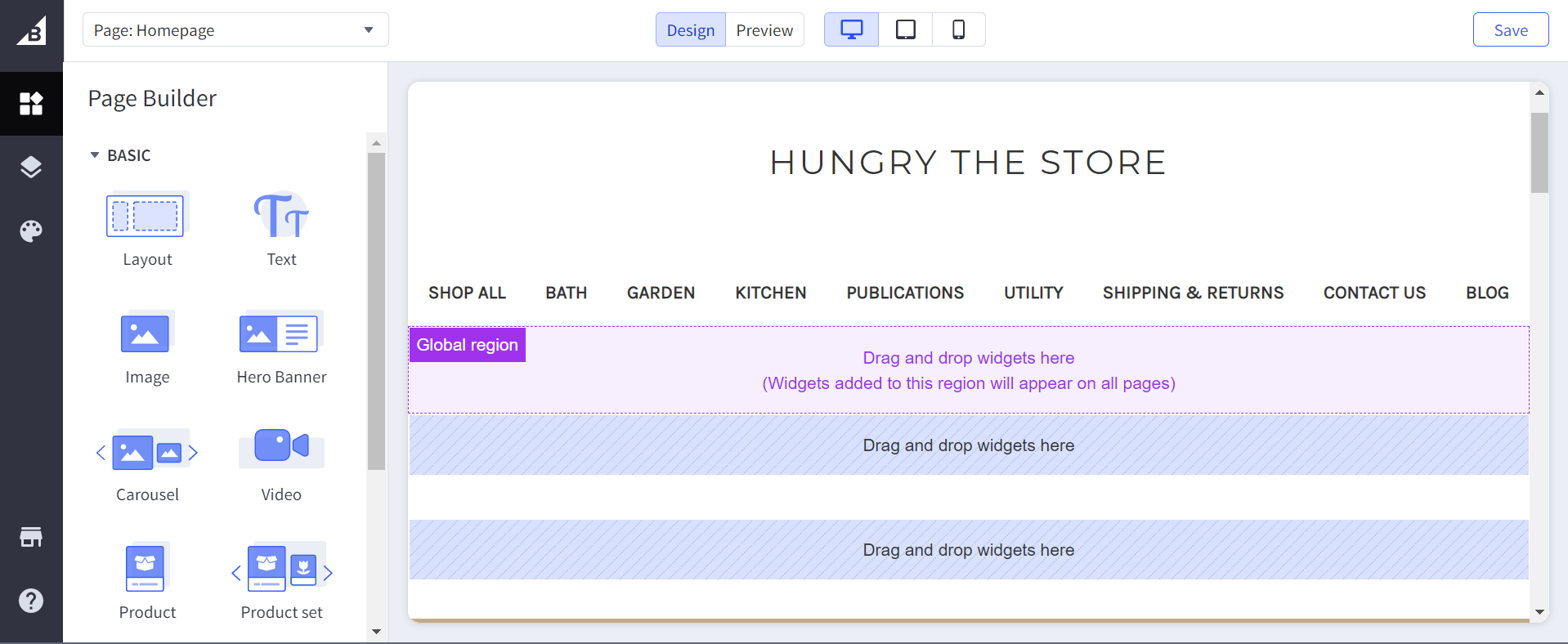Click the Global region drop area
This screenshot has width=1568, height=644.
click(x=968, y=370)
